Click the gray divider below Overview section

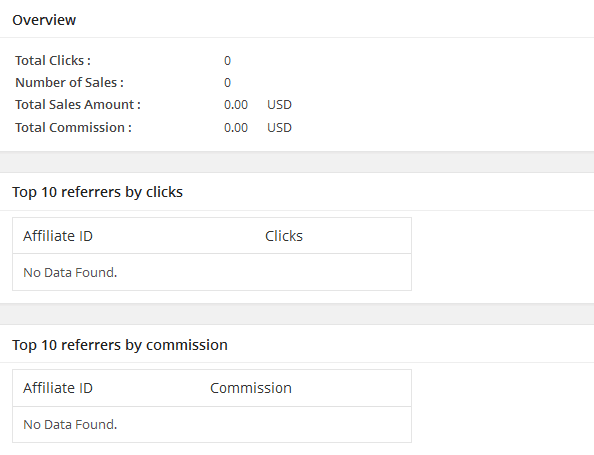point(297,162)
